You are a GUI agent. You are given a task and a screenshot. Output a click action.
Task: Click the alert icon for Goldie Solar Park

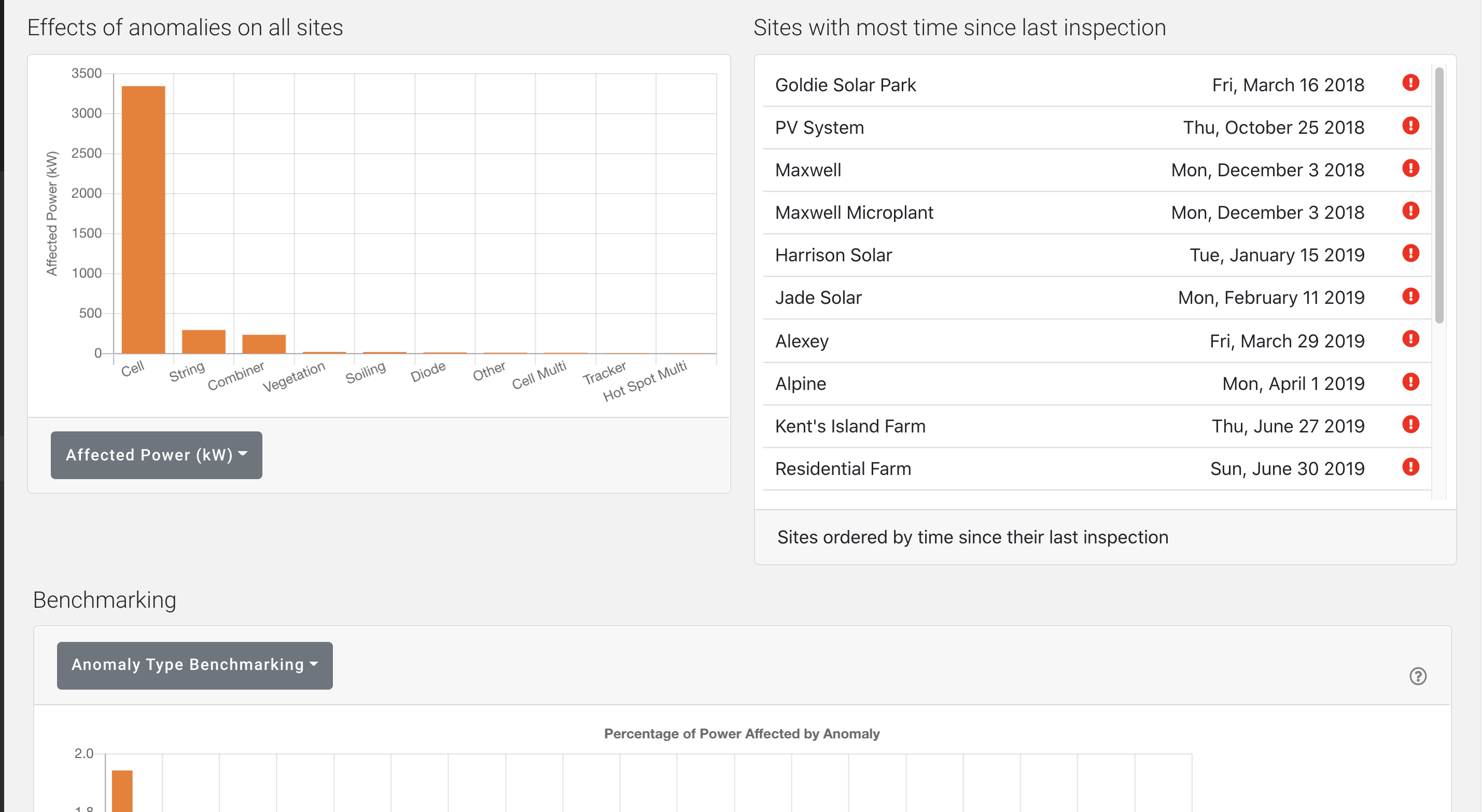(x=1410, y=83)
